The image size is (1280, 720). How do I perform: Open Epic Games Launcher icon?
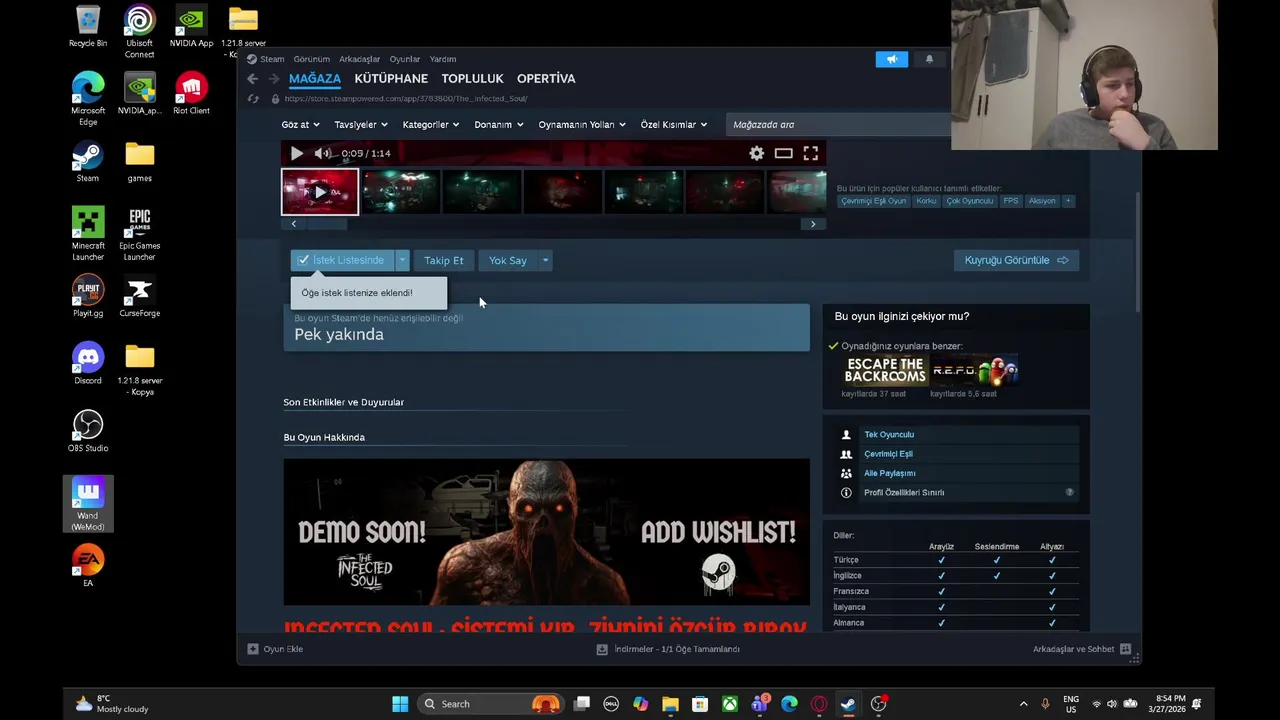[140, 234]
